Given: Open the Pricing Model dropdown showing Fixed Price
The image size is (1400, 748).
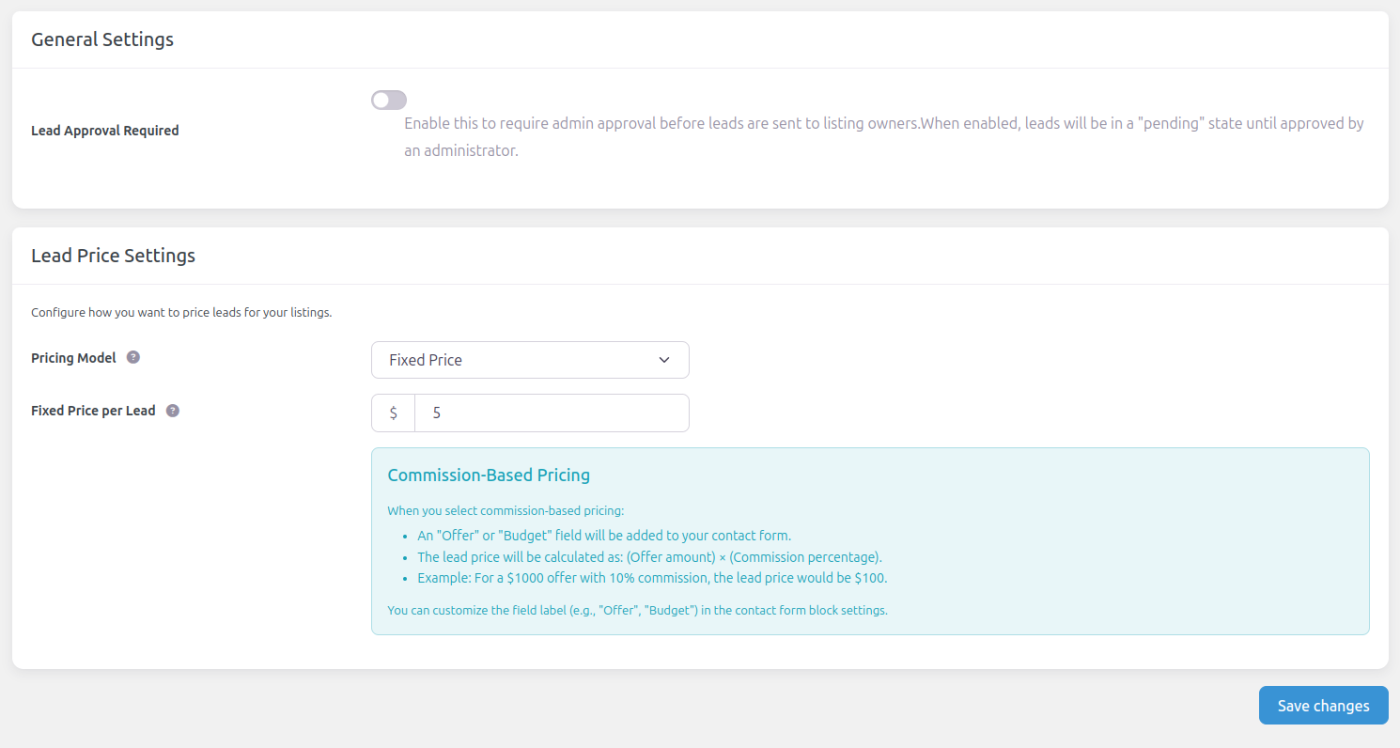Looking at the screenshot, I should point(530,360).
